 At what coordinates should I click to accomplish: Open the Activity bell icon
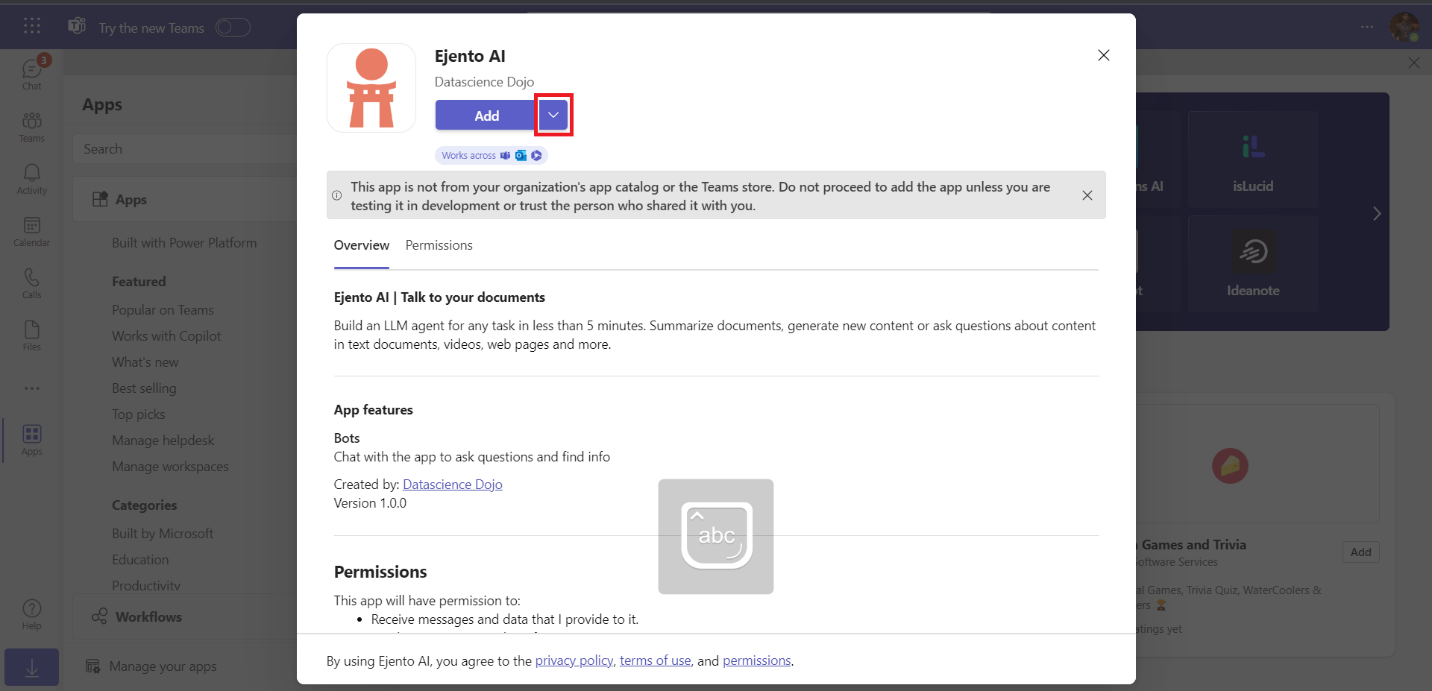(x=31, y=177)
